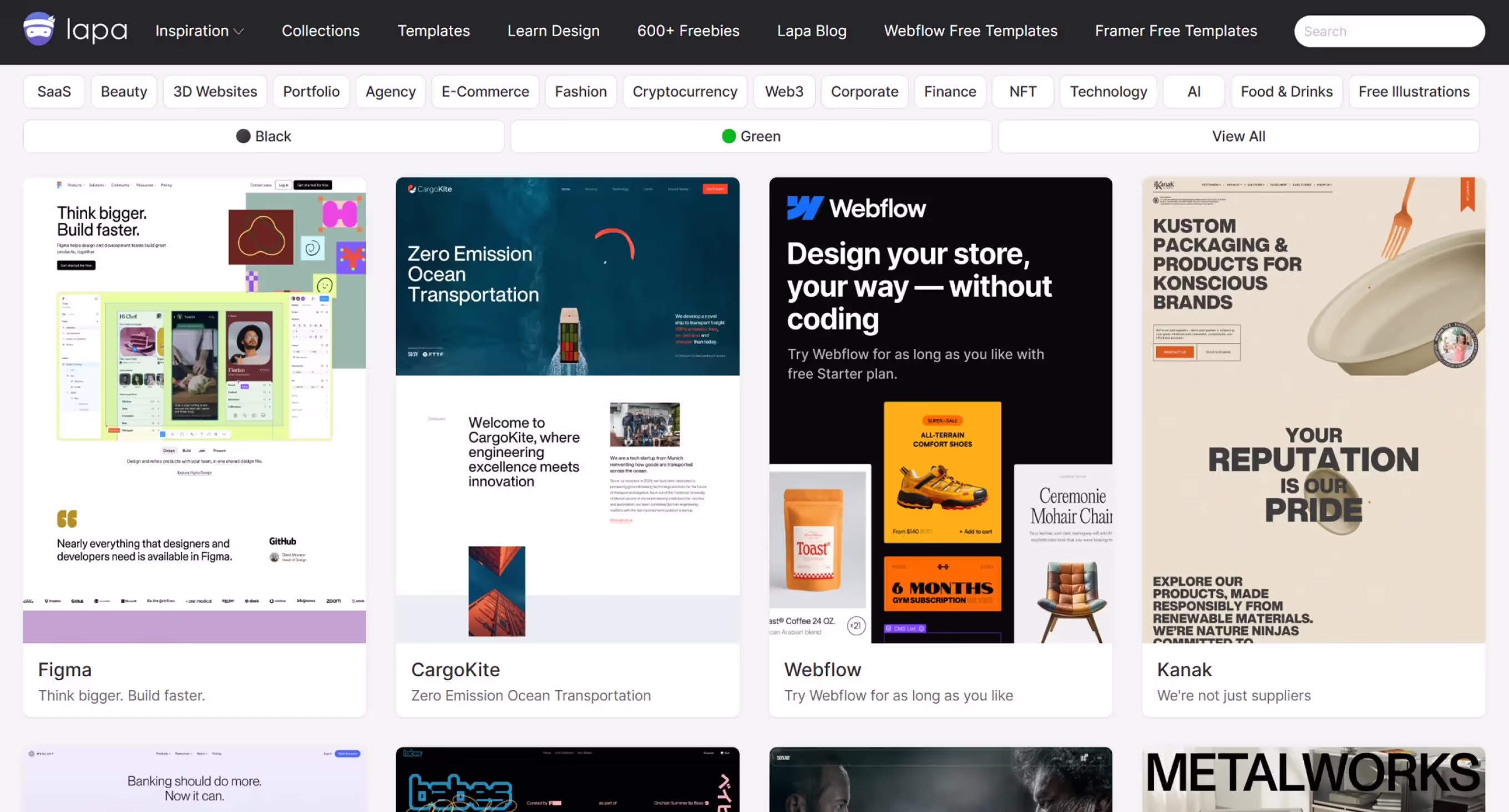Open the CargoKite website preview thumbnail
Image resolution: width=1509 pixels, height=812 pixels.
[x=567, y=410]
